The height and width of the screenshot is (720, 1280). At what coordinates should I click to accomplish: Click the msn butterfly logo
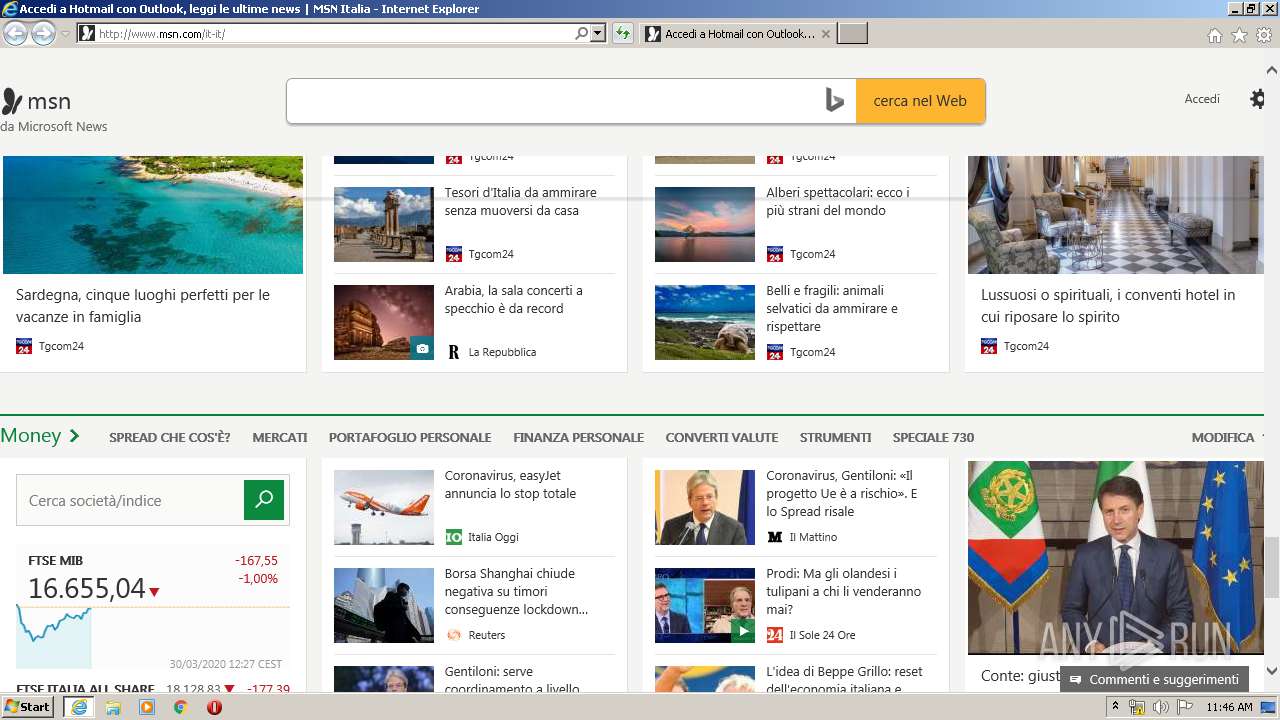tap(12, 101)
